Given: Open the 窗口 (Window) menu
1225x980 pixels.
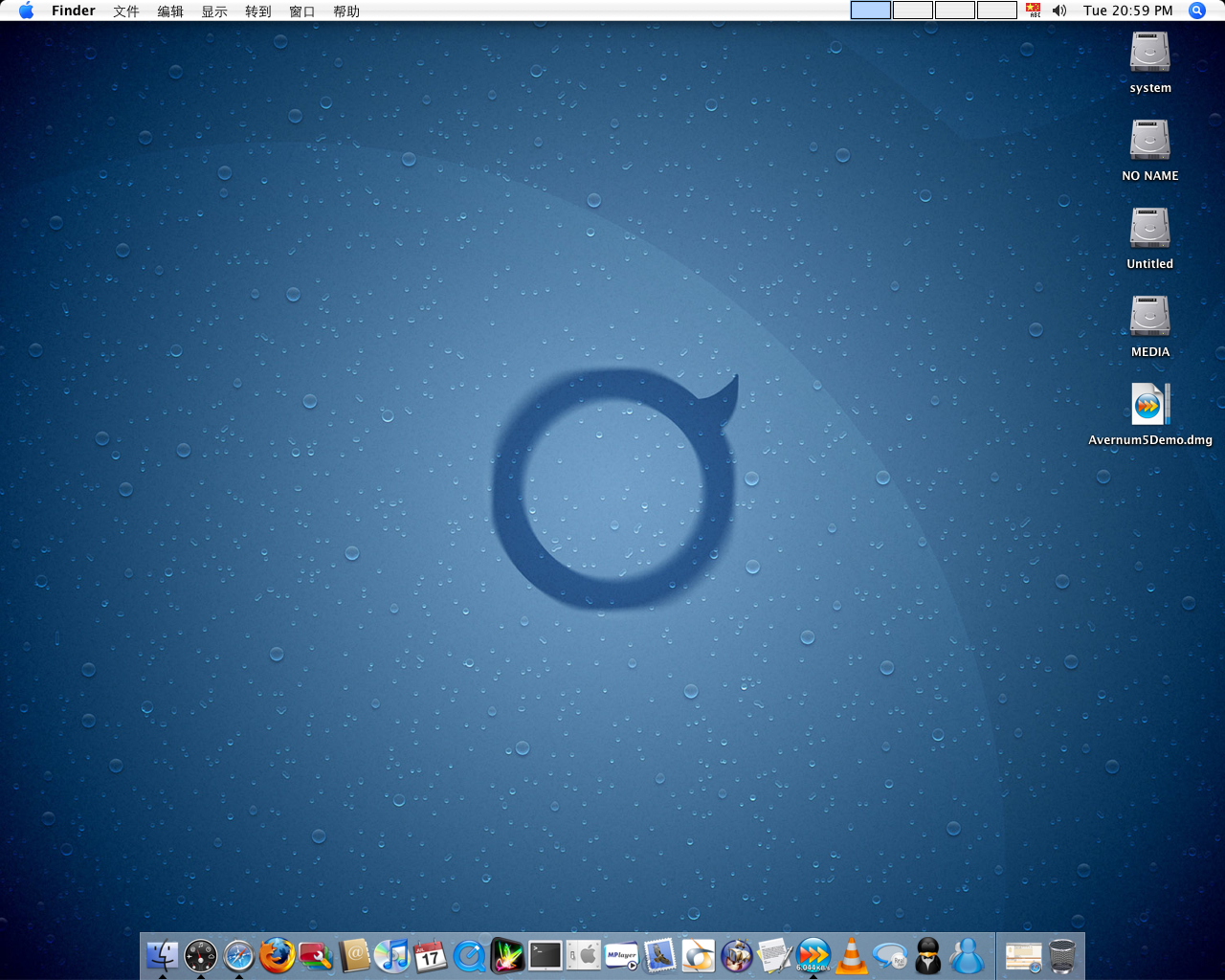Looking at the screenshot, I should [302, 11].
